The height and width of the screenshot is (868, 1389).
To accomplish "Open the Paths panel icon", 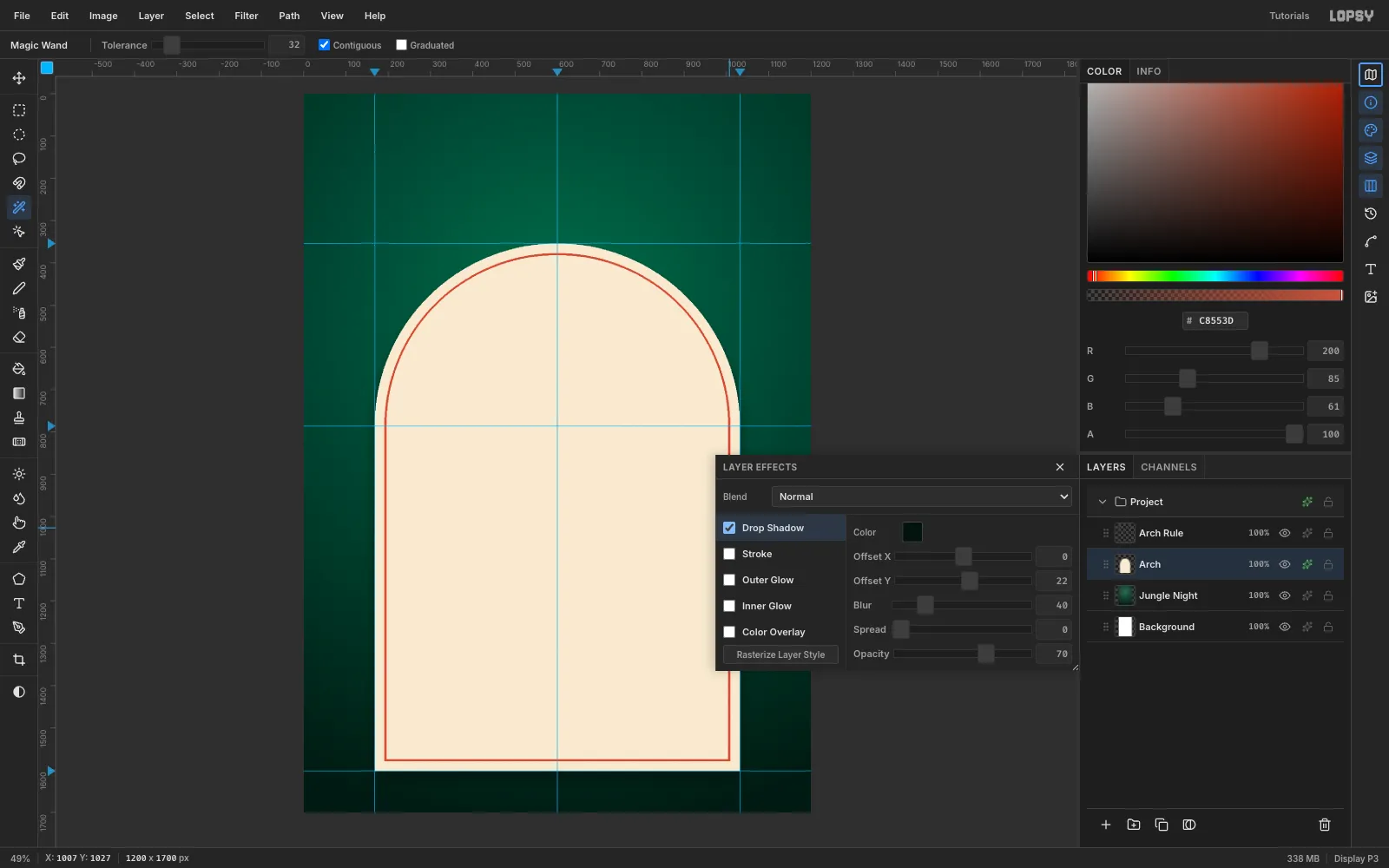I will (1371, 241).
